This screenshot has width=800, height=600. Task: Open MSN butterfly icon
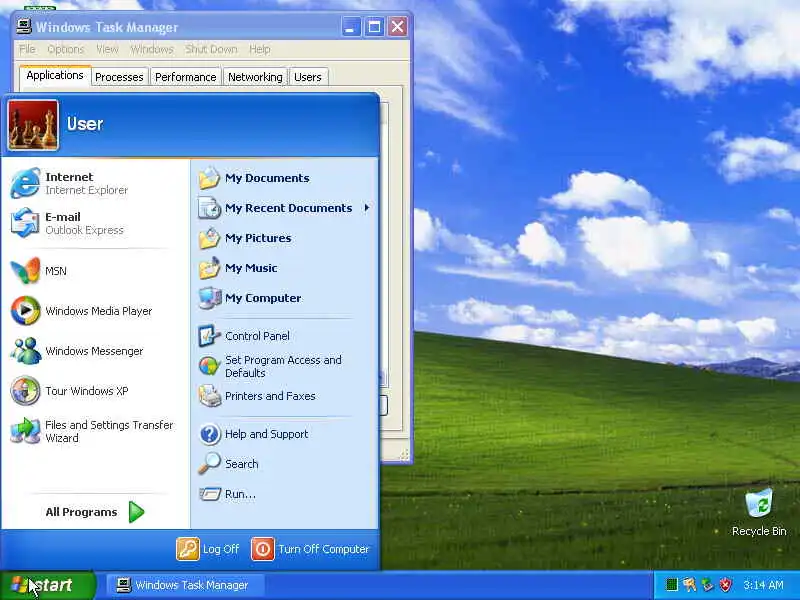point(25,270)
